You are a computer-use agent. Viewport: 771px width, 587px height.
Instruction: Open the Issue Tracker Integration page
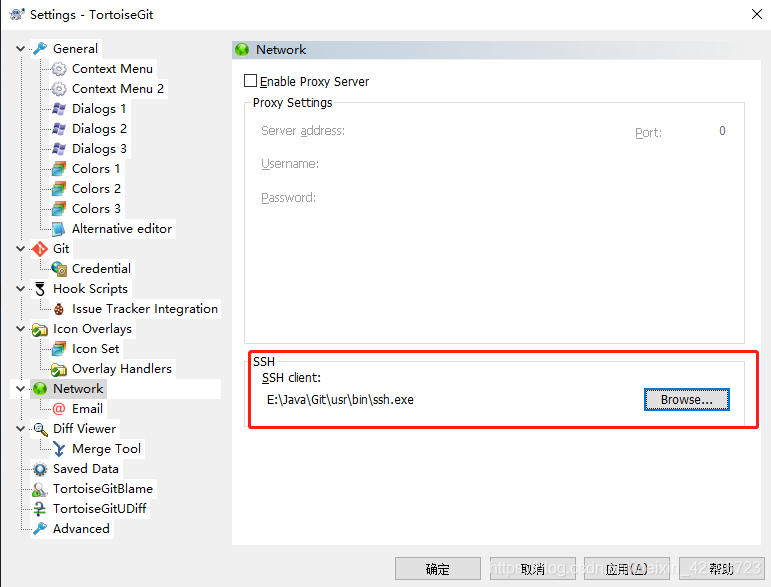[145, 309]
